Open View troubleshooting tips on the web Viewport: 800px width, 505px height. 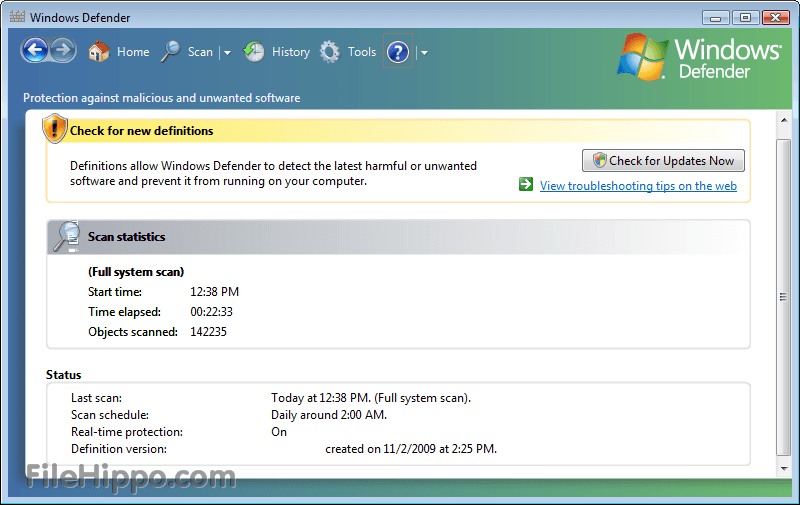[638, 186]
